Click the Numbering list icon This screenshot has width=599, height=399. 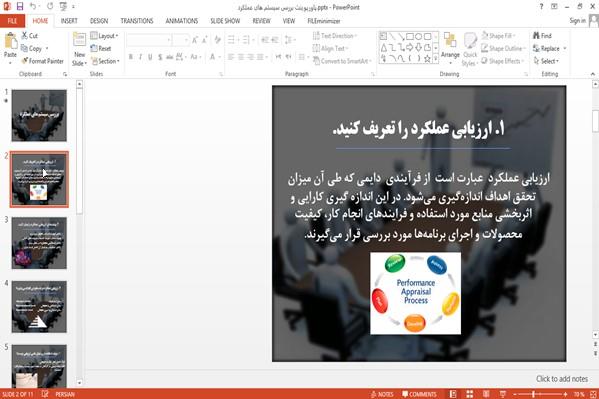(247, 39)
